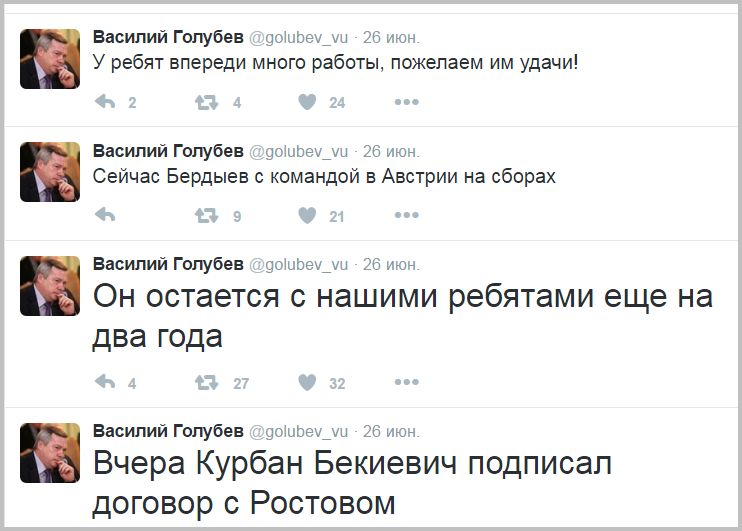742x531 pixels.
Task: Expand more actions on the Austria tweet
Action: [x=406, y=215]
